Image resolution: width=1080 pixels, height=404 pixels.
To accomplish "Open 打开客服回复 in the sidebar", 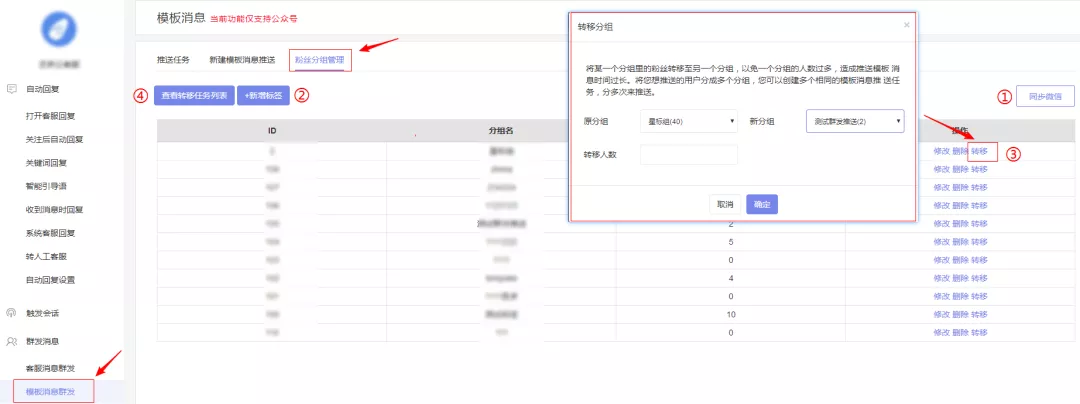I will (50, 116).
